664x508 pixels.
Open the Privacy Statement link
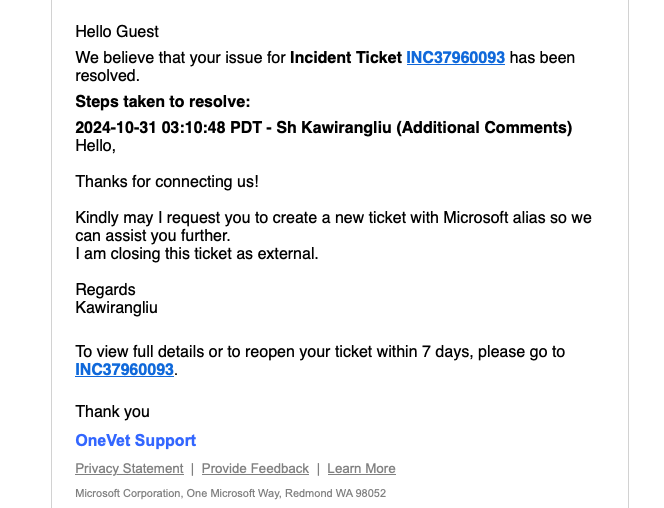129,469
